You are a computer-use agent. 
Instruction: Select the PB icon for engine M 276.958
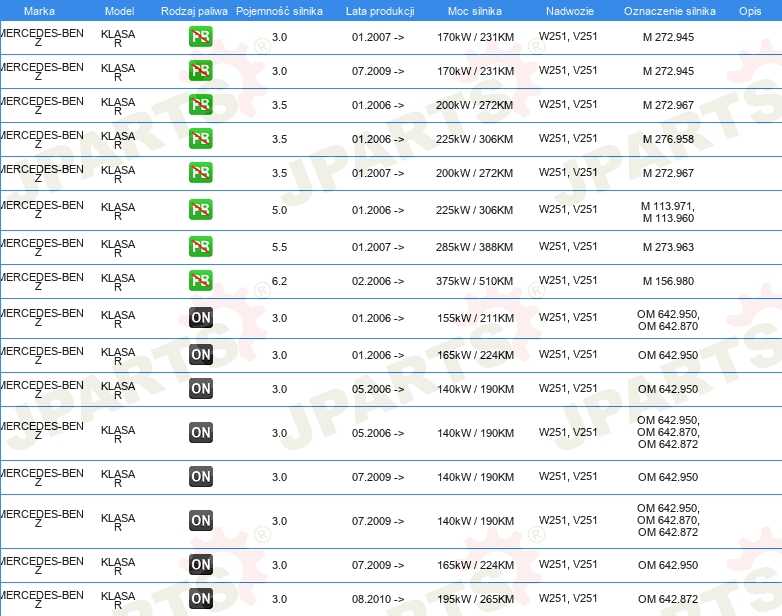click(200, 139)
